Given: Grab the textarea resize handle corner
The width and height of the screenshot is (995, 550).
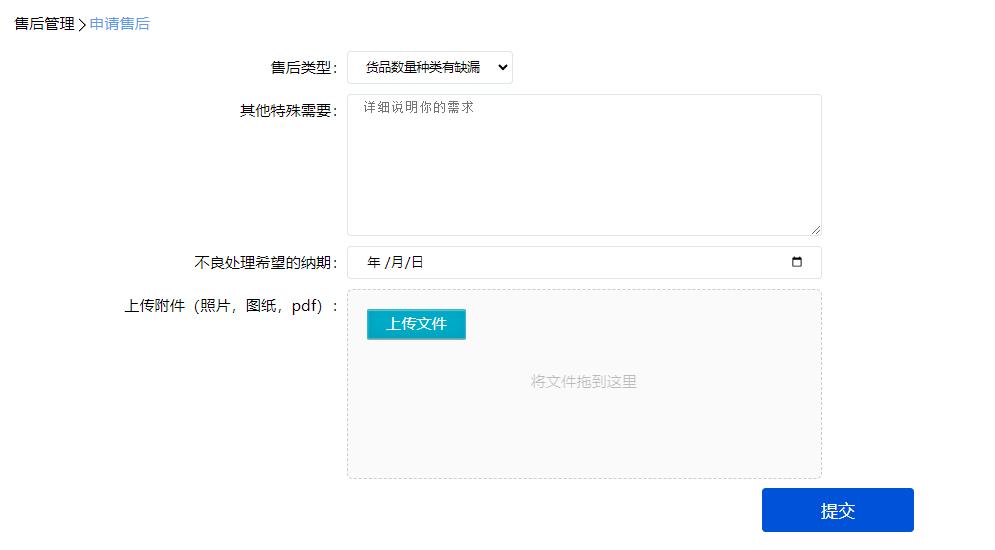Looking at the screenshot, I should click(x=815, y=229).
